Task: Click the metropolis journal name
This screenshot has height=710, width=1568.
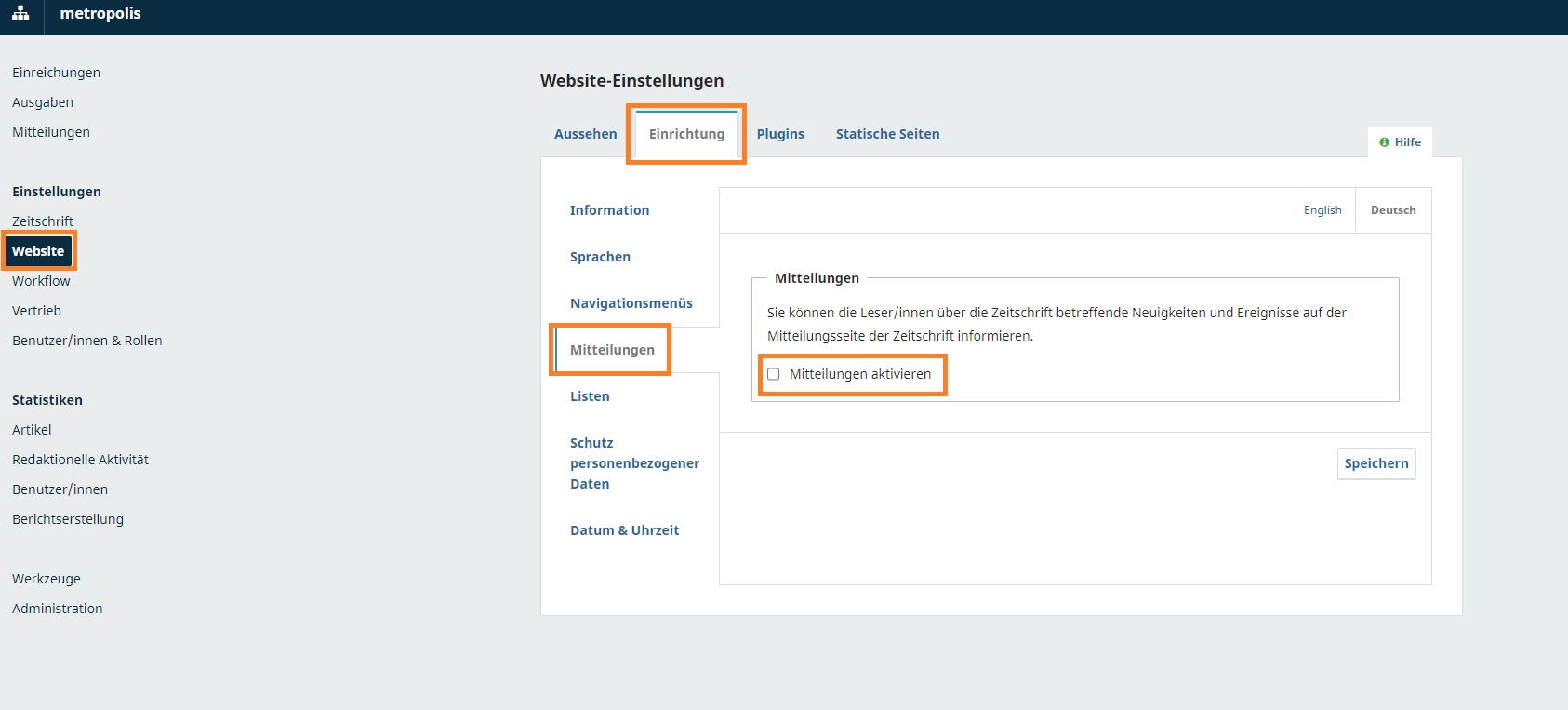Action: click(100, 13)
